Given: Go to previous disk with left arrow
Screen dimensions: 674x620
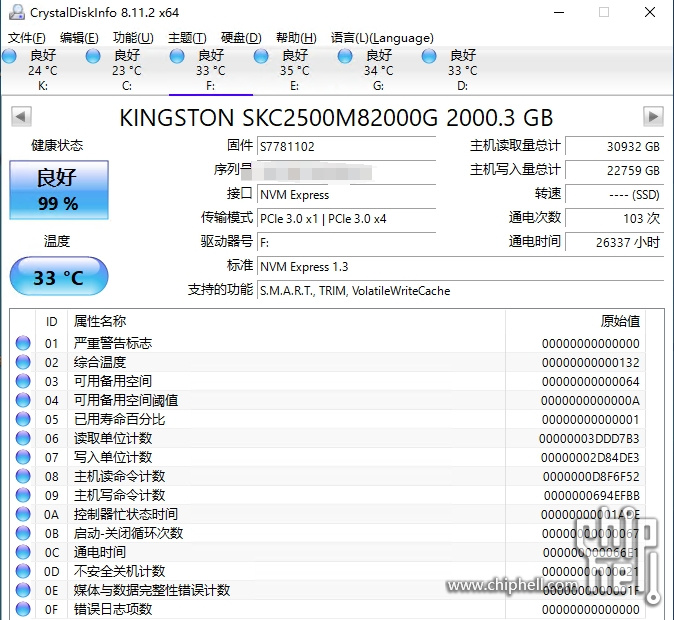Looking at the screenshot, I should (x=21, y=116).
